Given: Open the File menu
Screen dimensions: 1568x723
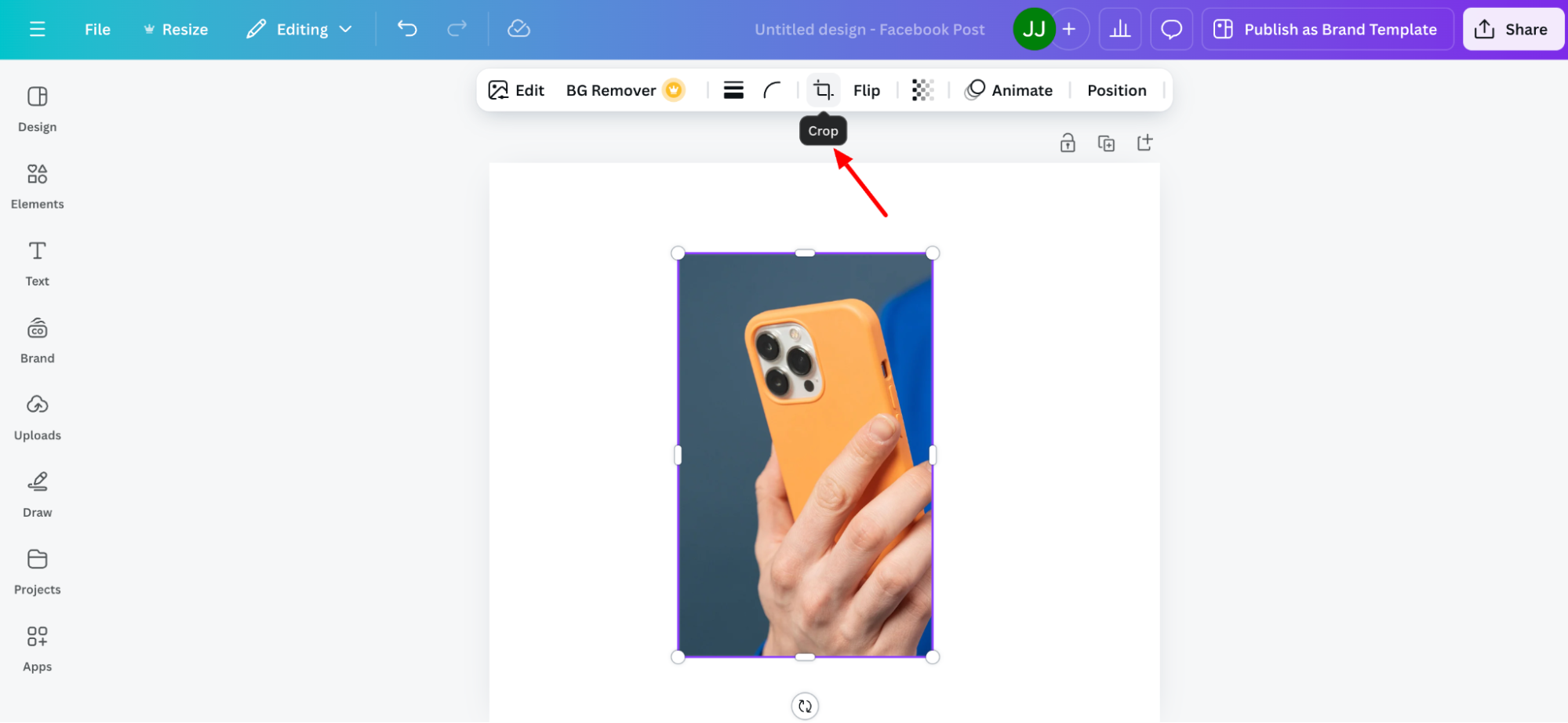Looking at the screenshot, I should pos(97,29).
